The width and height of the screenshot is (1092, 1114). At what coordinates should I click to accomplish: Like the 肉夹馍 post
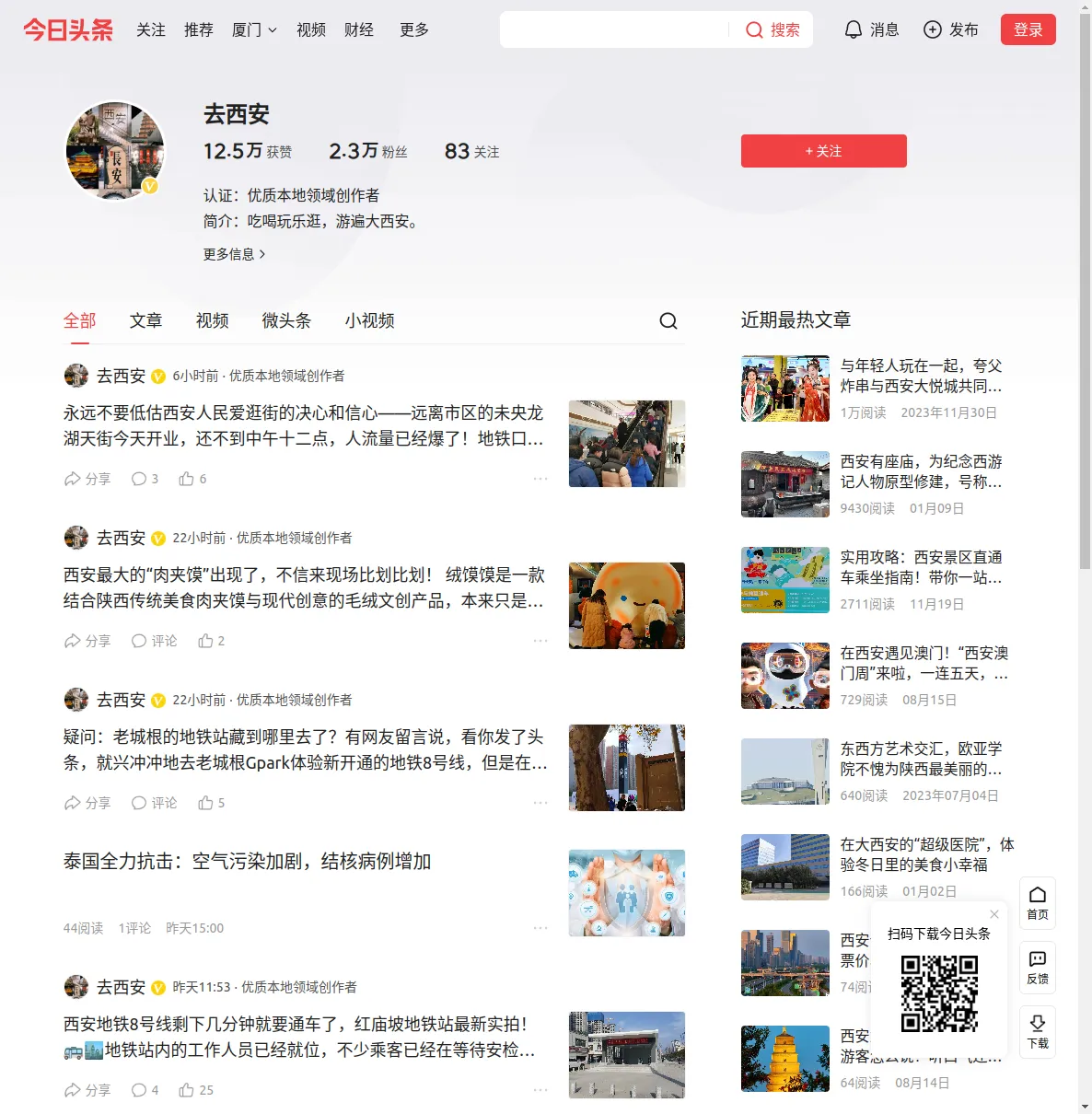(212, 641)
